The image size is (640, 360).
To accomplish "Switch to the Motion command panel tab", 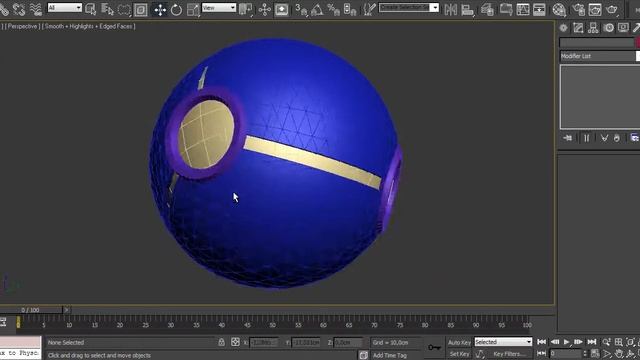I will pos(609,28).
